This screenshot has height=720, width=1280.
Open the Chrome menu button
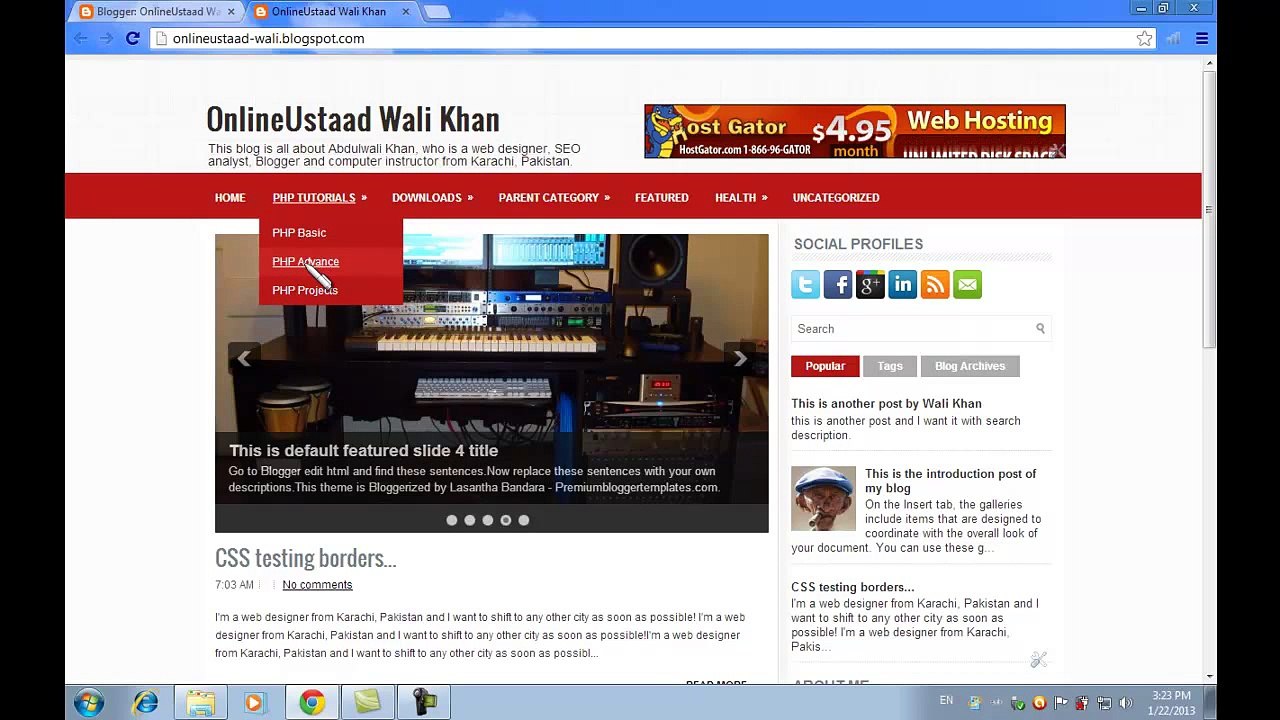(x=1202, y=38)
